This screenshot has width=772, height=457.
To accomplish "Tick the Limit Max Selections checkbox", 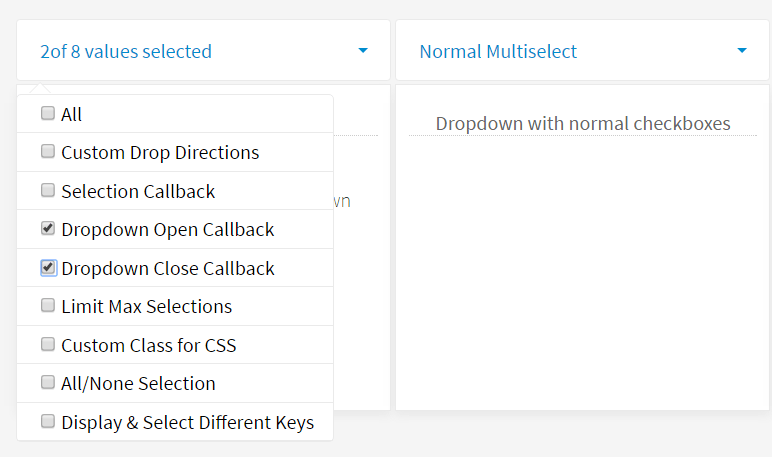I will point(48,306).
